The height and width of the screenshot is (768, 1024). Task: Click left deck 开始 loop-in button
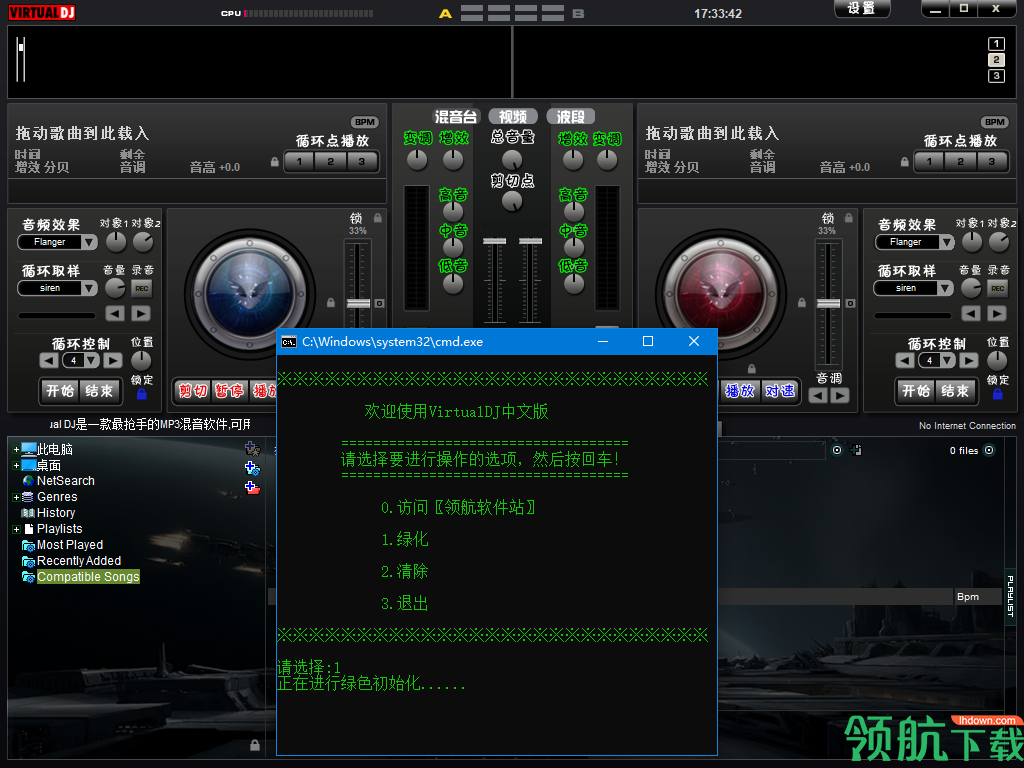tap(60, 391)
